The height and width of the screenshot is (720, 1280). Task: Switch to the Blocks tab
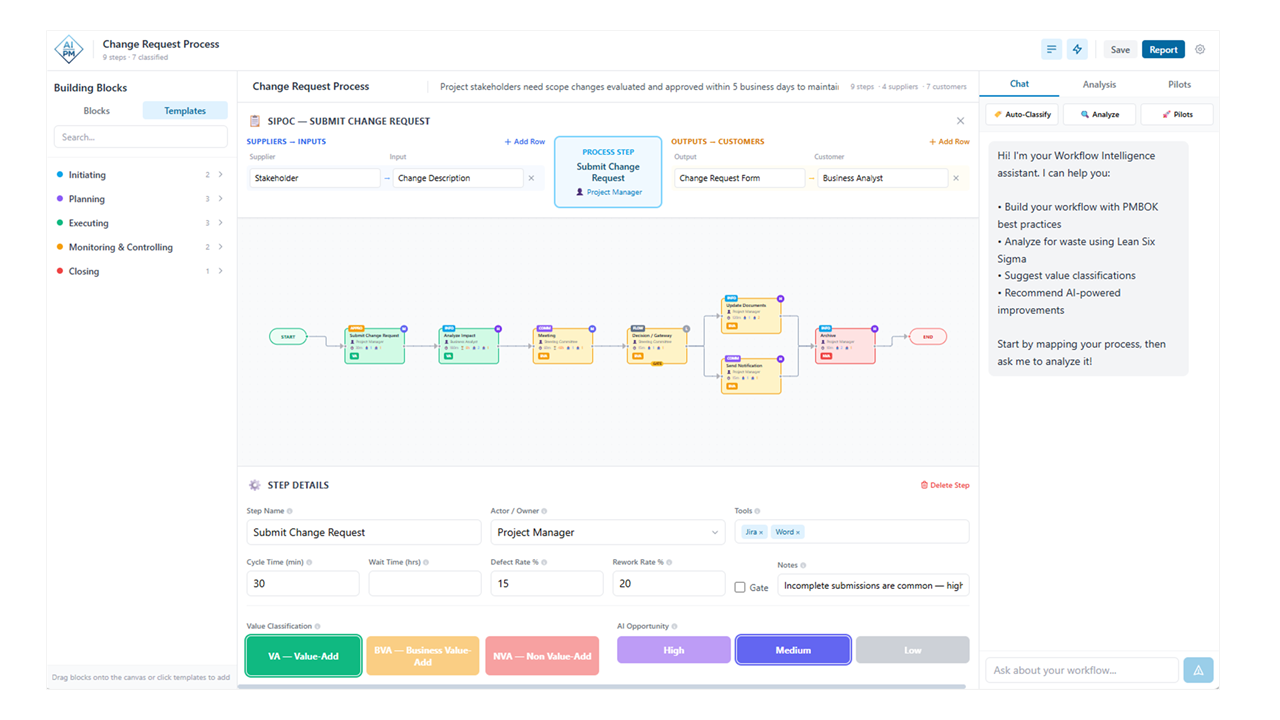click(96, 110)
